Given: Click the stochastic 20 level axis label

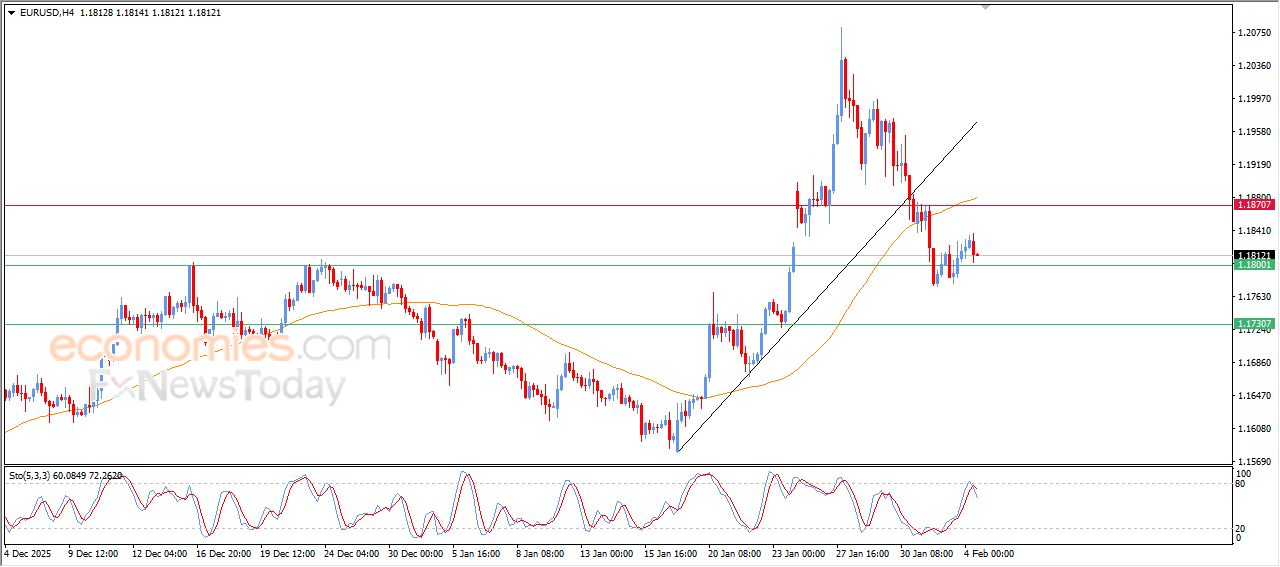Looking at the screenshot, I should coord(1243,528).
